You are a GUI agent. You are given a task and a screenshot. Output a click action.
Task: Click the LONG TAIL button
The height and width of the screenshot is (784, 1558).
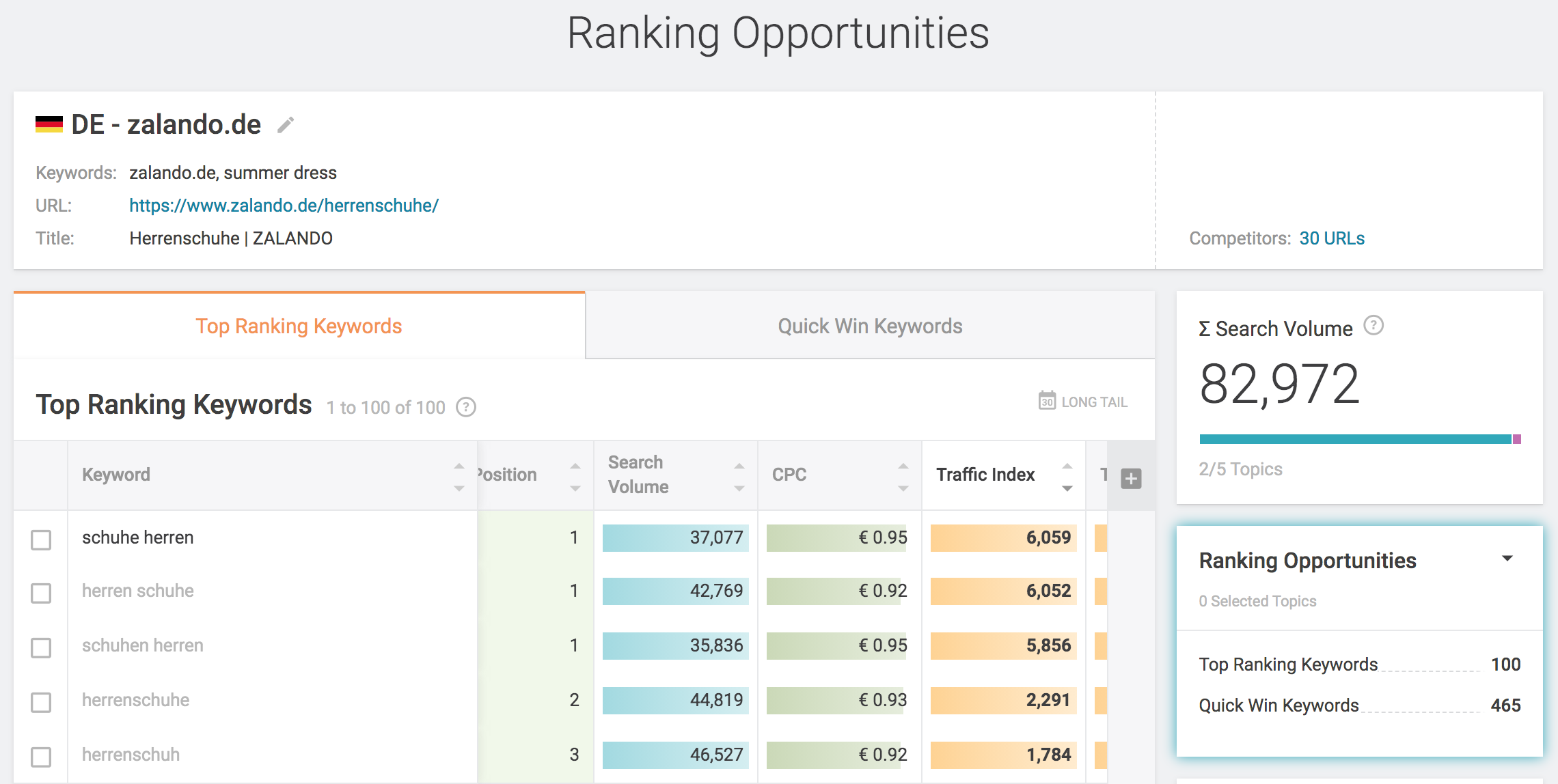(x=1083, y=402)
